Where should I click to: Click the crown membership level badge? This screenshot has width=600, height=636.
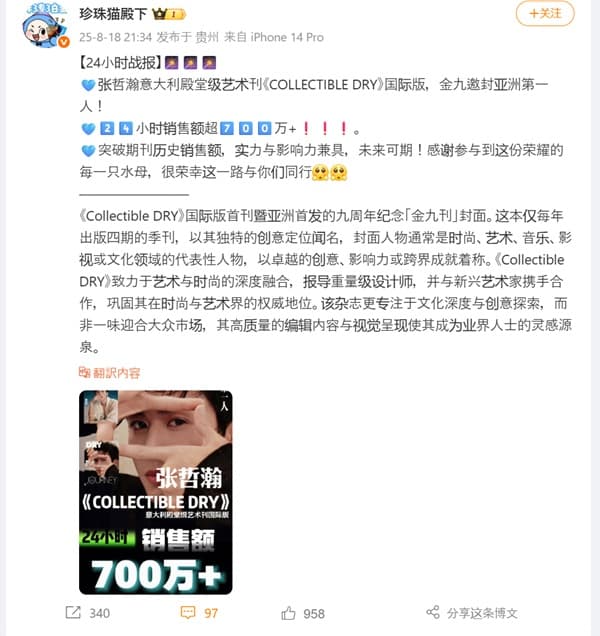169,14
